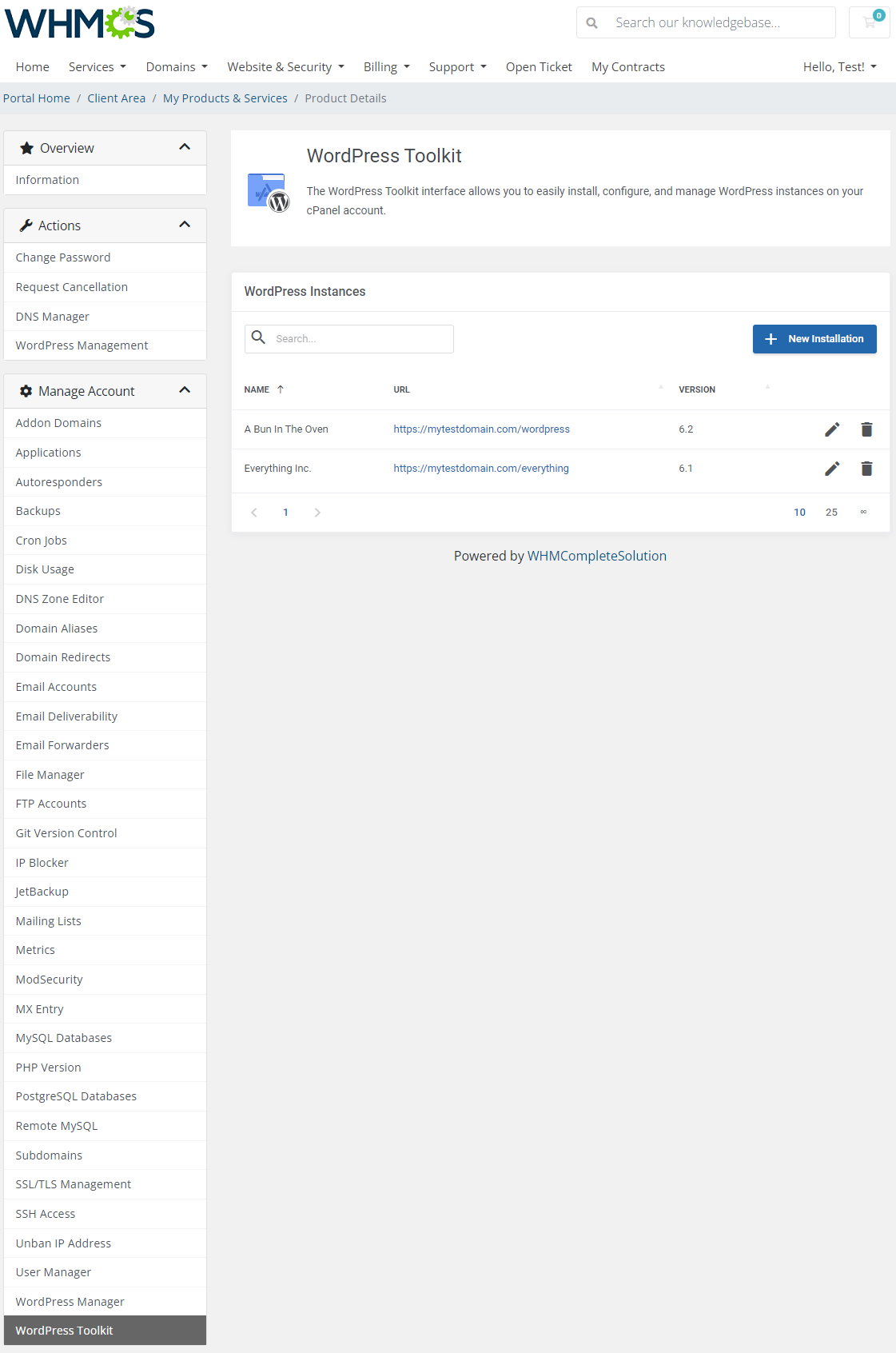The height and width of the screenshot is (1353, 896).
Task: Open Change Password action
Action: pos(105,257)
